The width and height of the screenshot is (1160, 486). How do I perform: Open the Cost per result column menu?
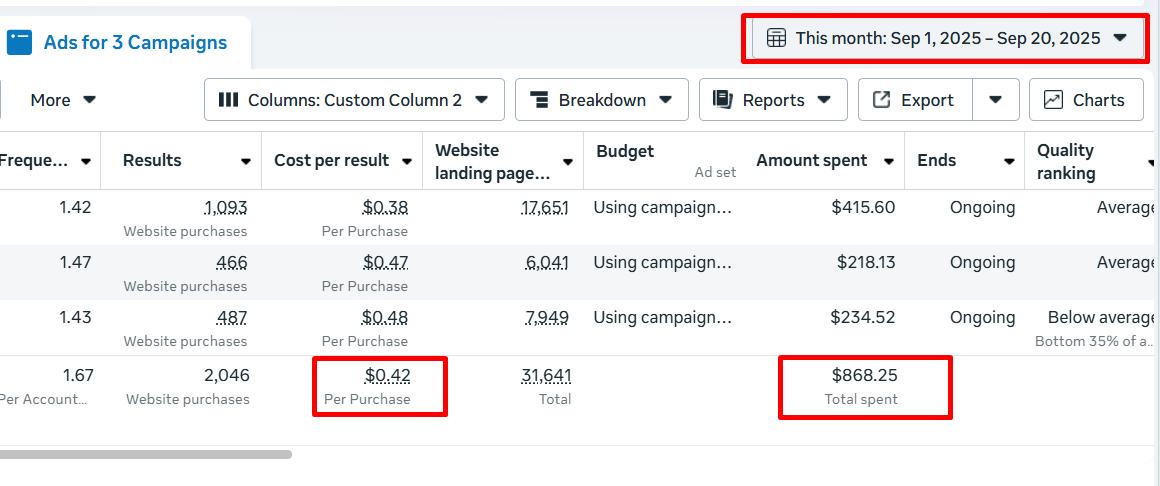tap(407, 161)
